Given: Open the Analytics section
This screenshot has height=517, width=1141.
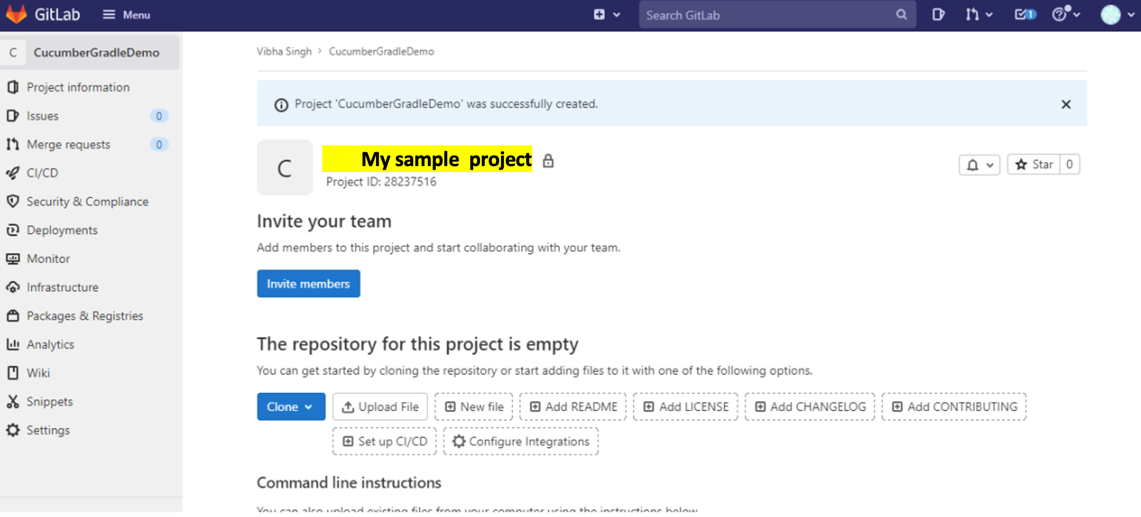Looking at the screenshot, I should pyautogui.click(x=50, y=344).
